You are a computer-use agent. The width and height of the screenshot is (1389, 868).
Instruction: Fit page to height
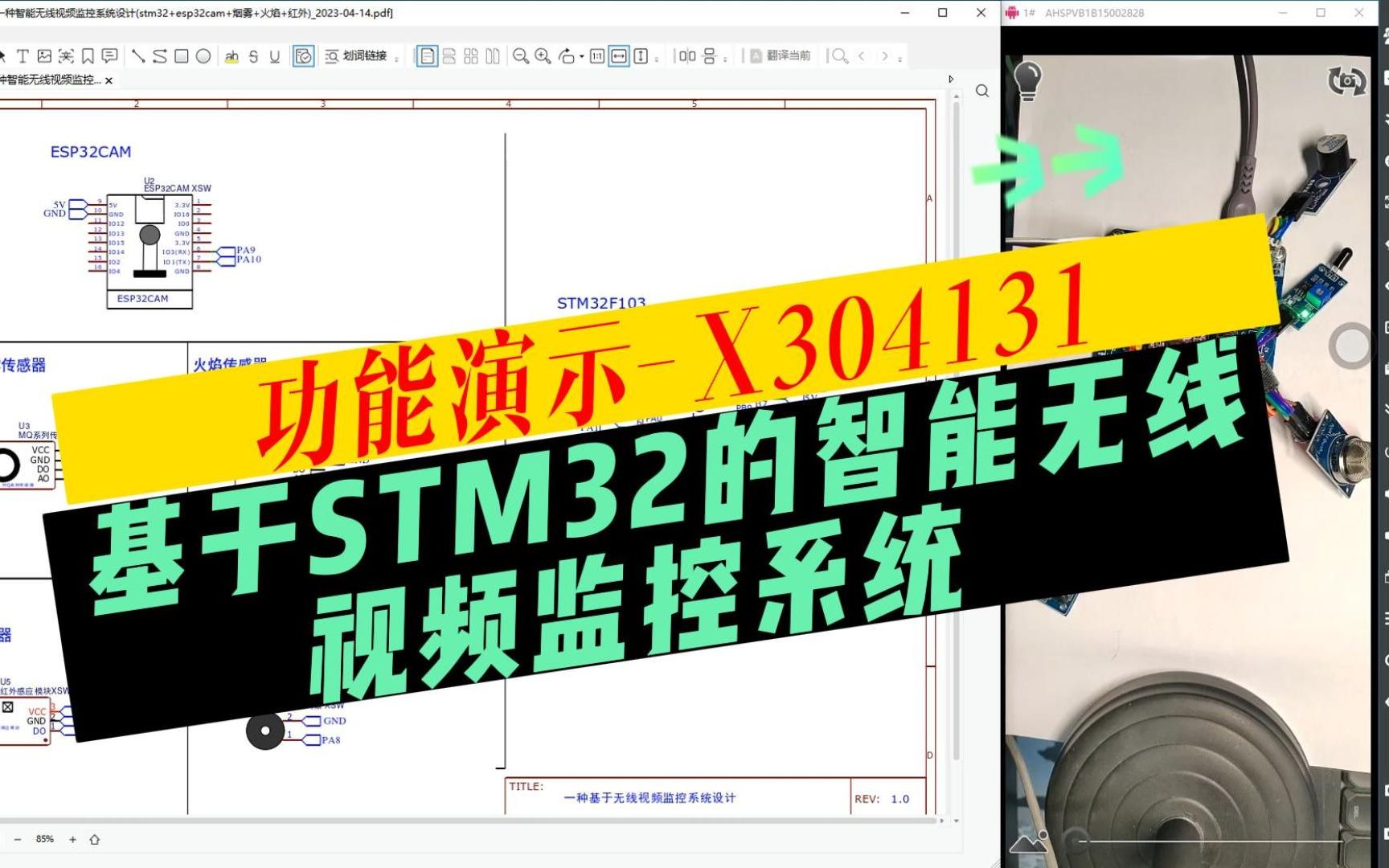coord(641,56)
